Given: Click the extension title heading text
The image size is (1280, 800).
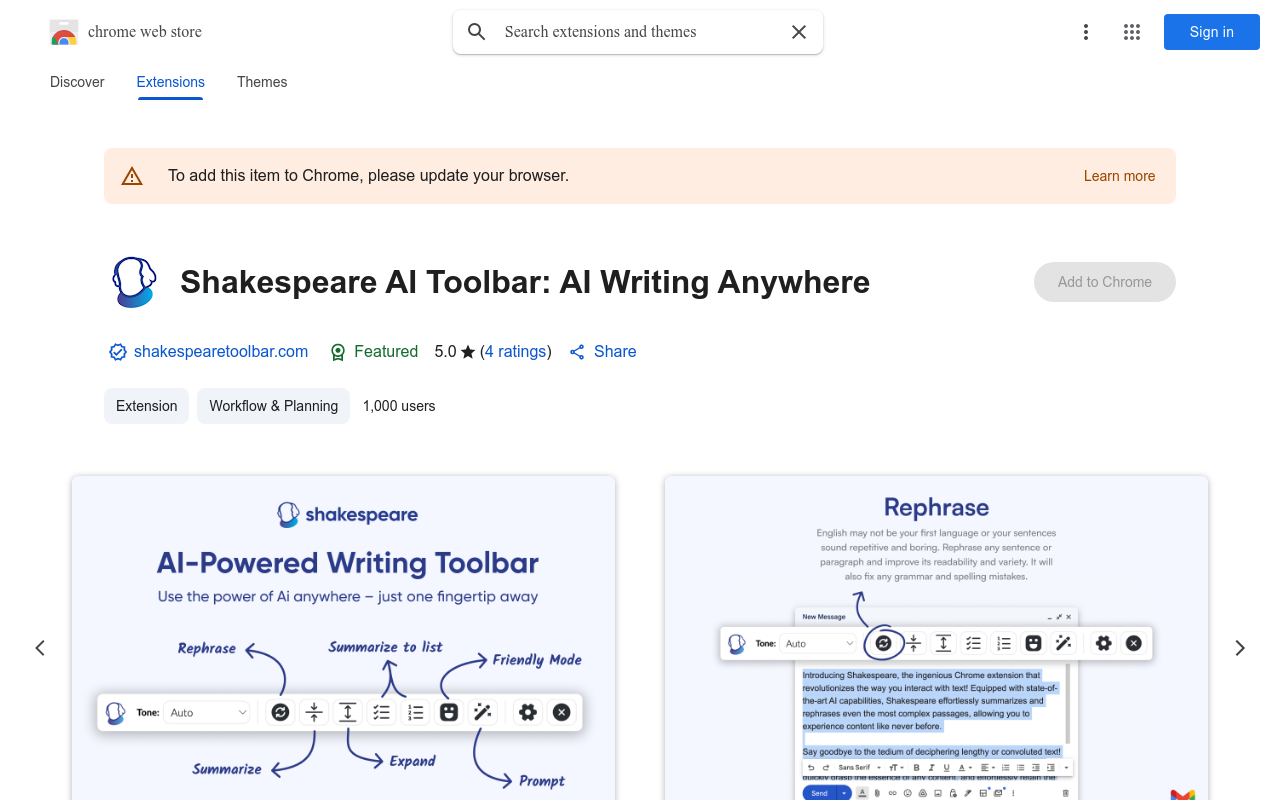Looking at the screenshot, I should (x=525, y=282).
